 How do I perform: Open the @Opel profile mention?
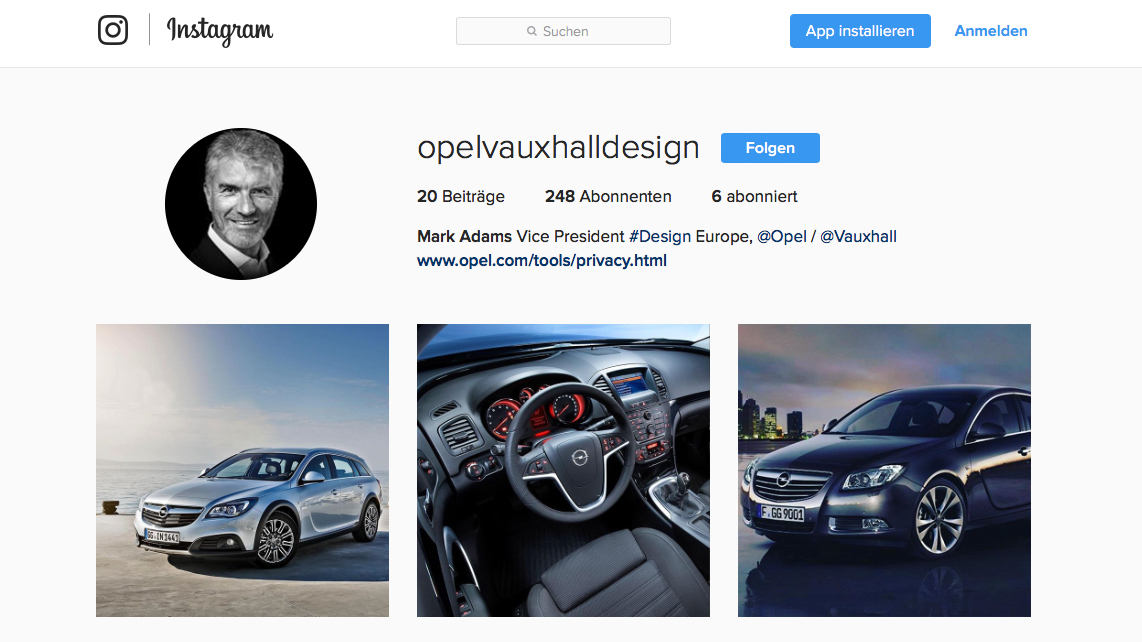781,237
